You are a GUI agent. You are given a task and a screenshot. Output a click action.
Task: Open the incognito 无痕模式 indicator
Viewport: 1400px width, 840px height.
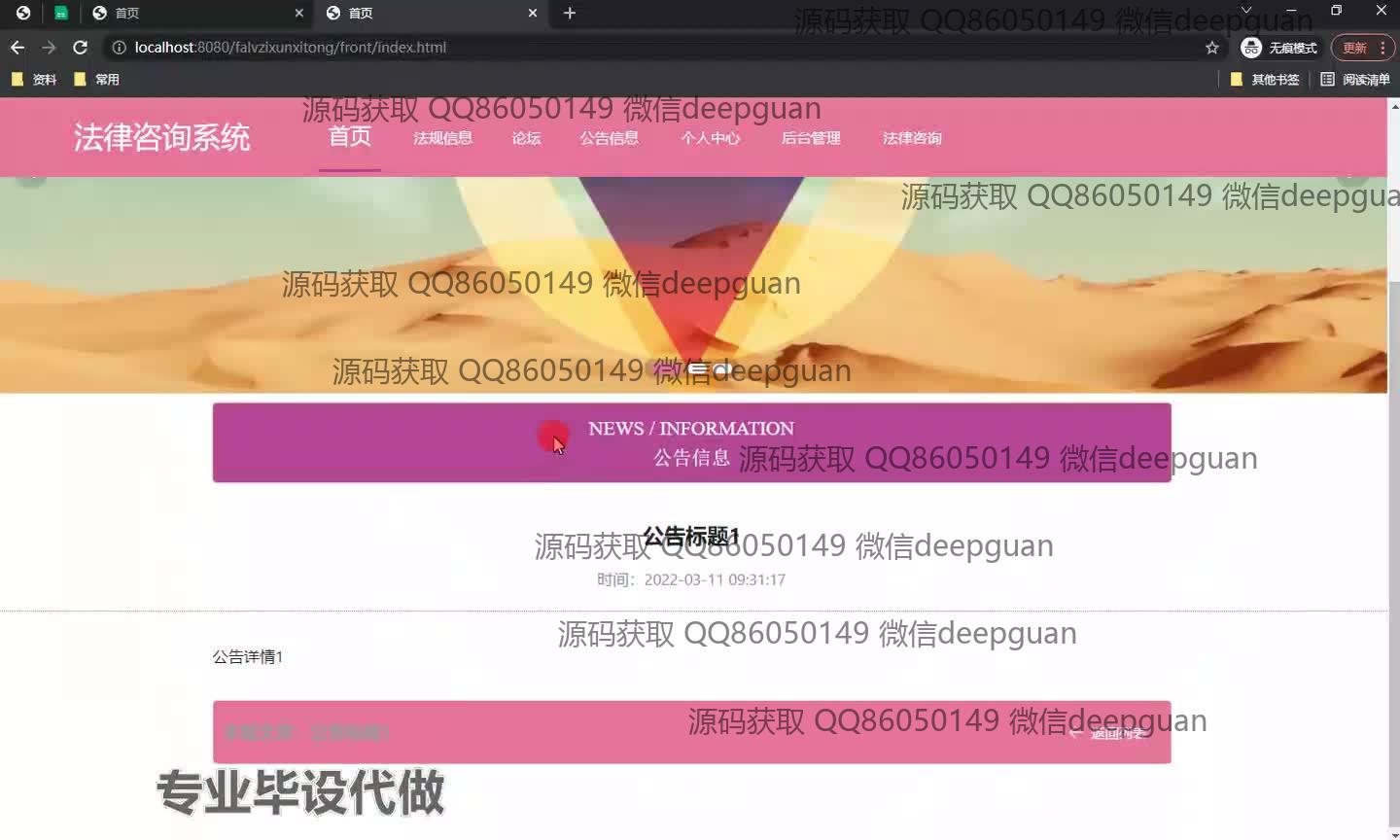pos(1279,47)
